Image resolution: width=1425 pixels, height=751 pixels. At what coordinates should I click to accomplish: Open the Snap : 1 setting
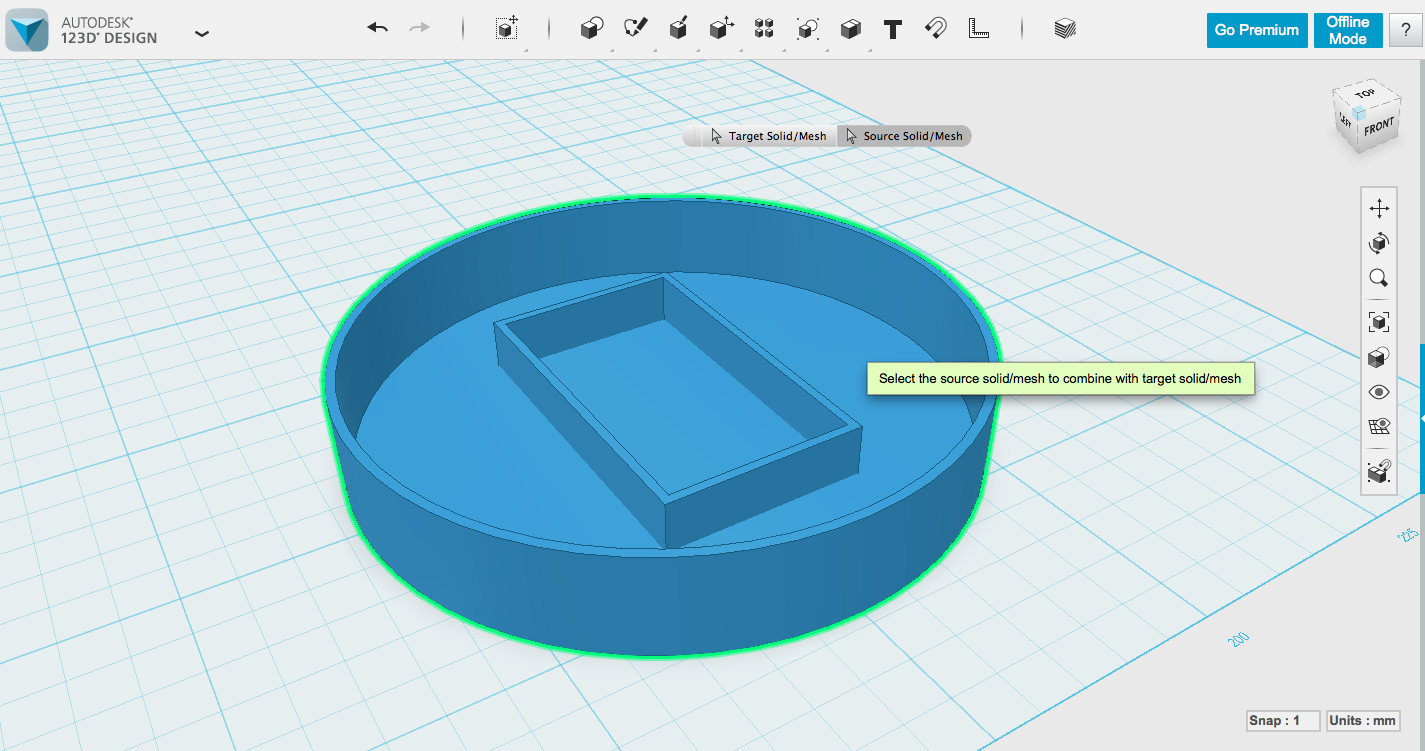(1283, 721)
